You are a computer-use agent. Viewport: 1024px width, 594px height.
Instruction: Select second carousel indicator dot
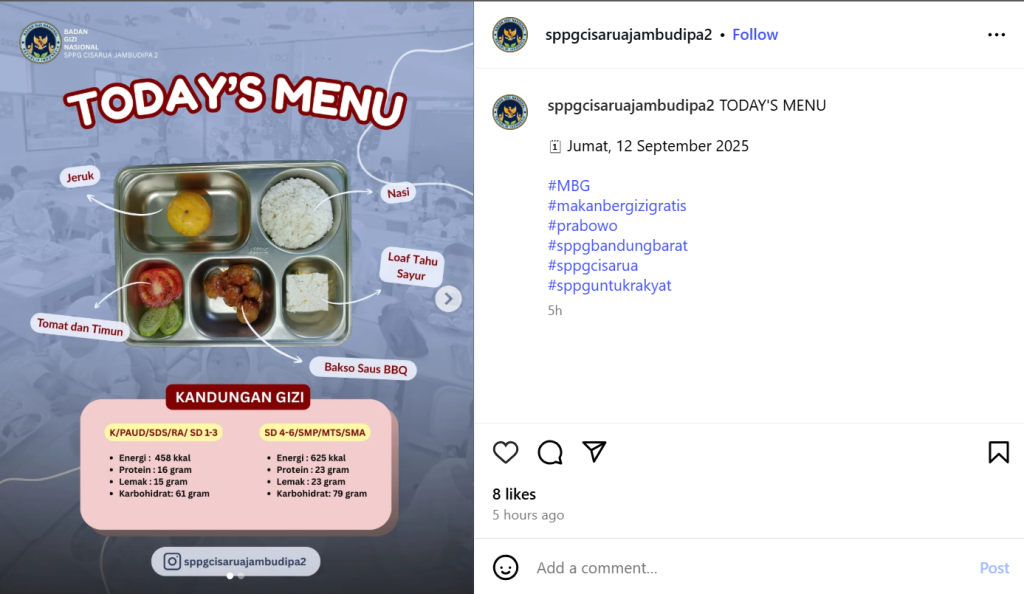click(x=241, y=576)
